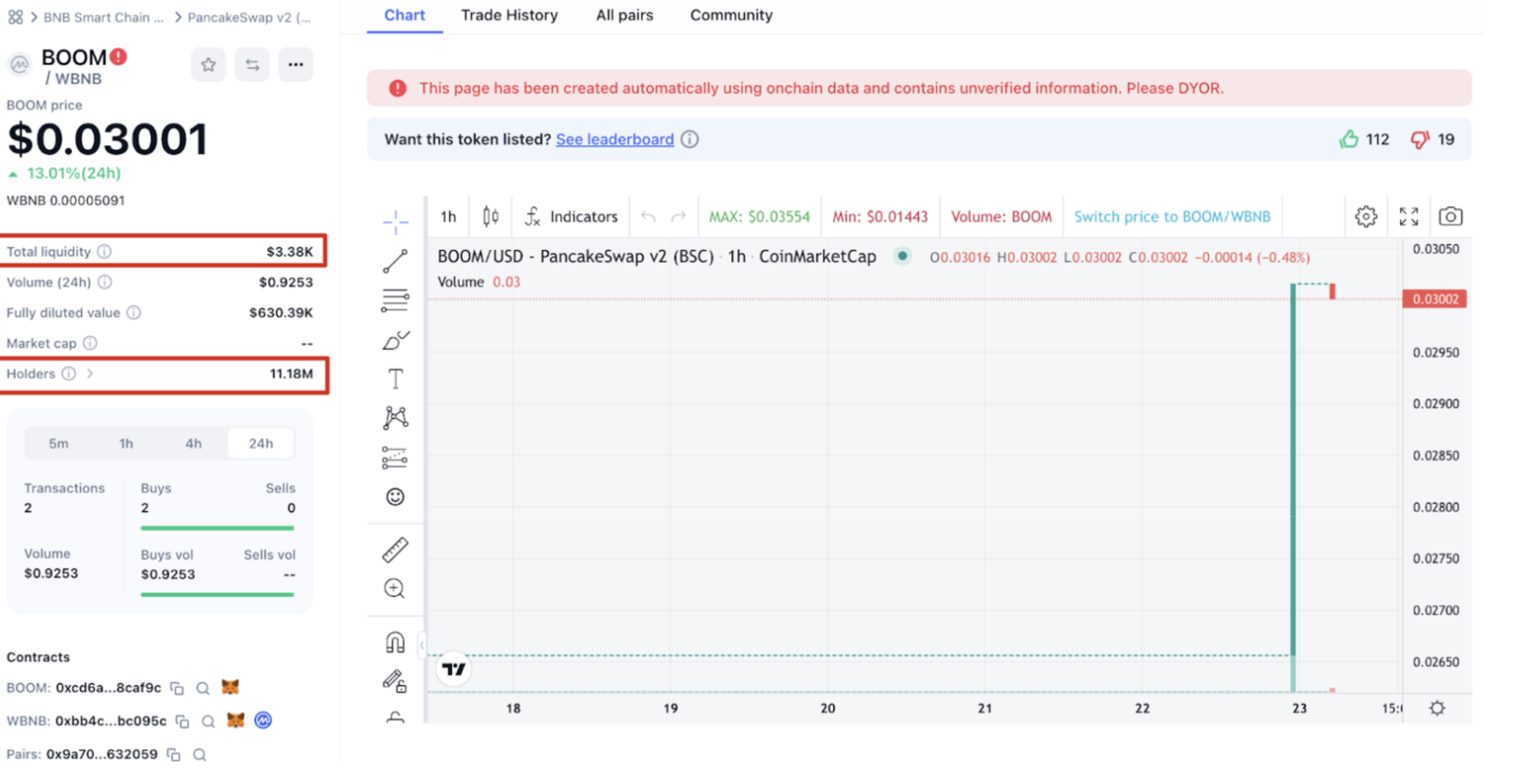Select the brush drawing tool

click(x=395, y=340)
